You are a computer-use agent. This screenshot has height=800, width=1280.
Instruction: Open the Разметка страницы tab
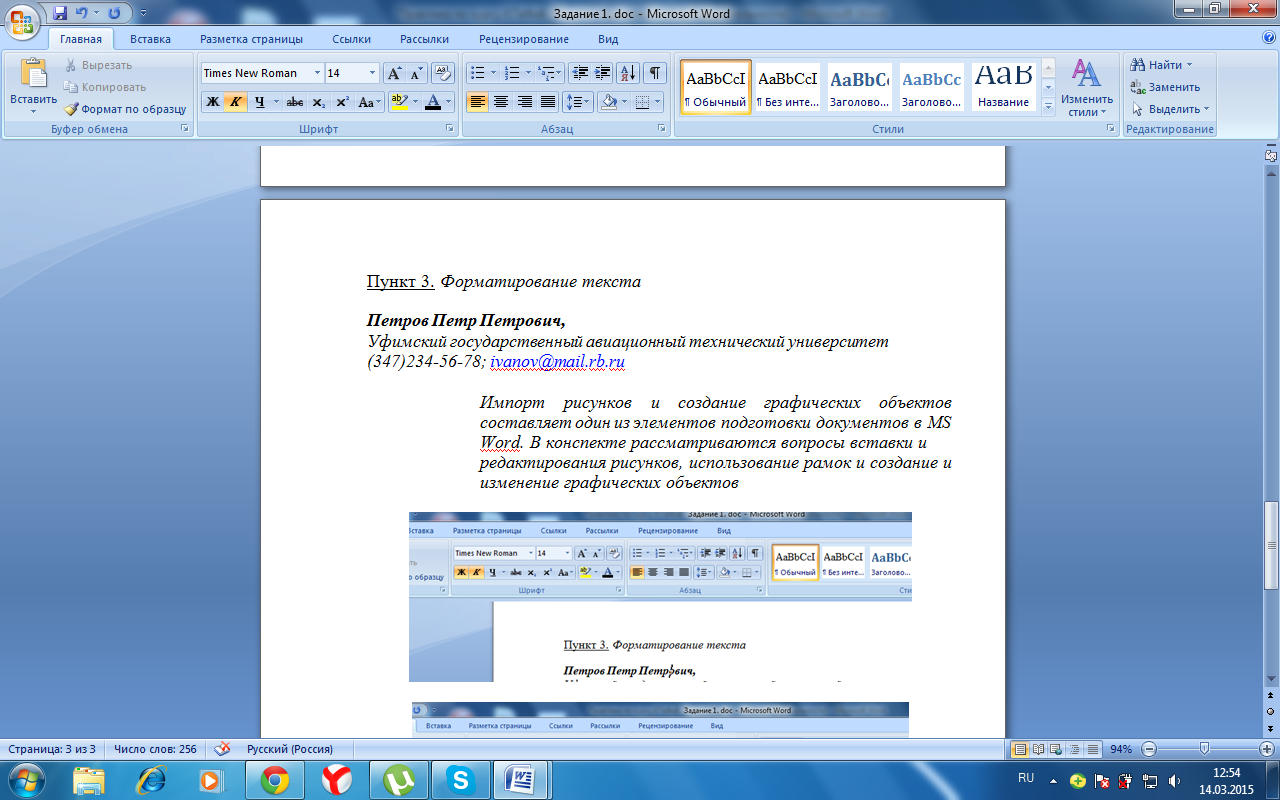point(251,39)
